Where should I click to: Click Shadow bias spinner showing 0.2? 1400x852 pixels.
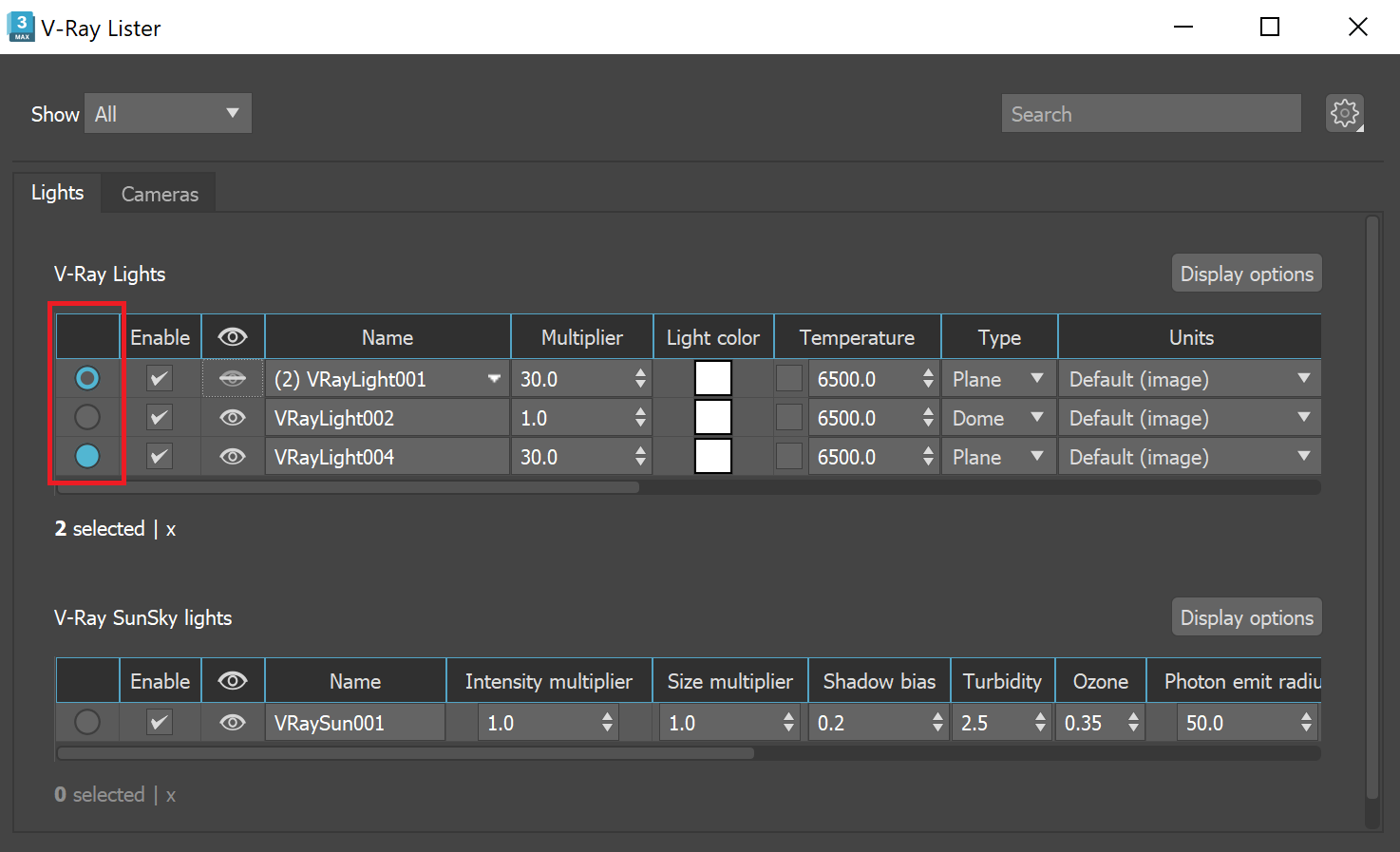point(937,723)
